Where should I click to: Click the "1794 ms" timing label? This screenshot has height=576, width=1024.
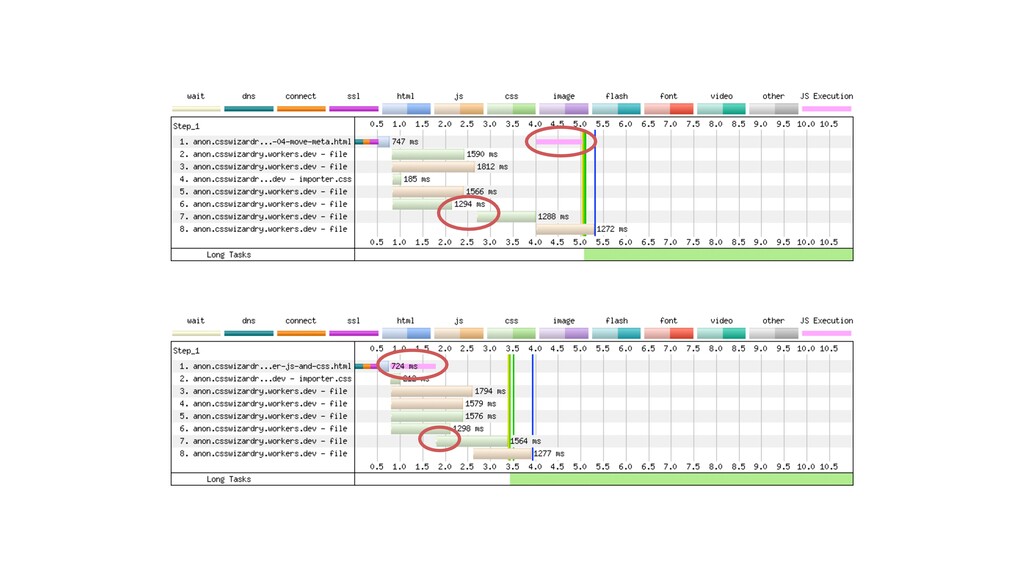490,391
